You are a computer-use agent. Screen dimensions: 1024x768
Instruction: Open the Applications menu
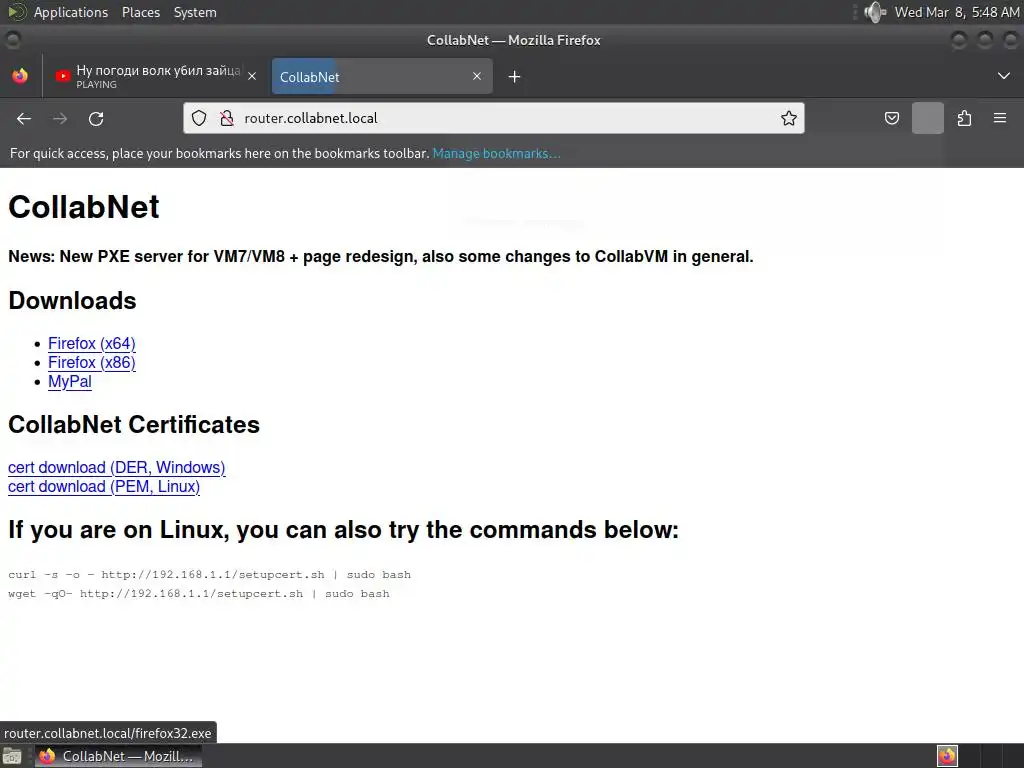coord(71,12)
